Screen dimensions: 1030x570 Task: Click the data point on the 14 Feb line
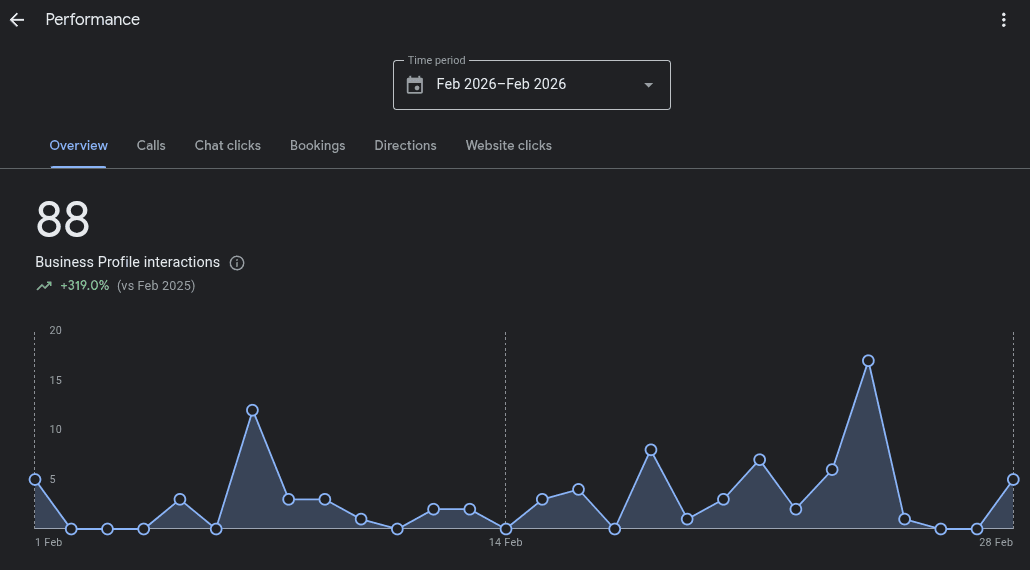coord(506,529)
